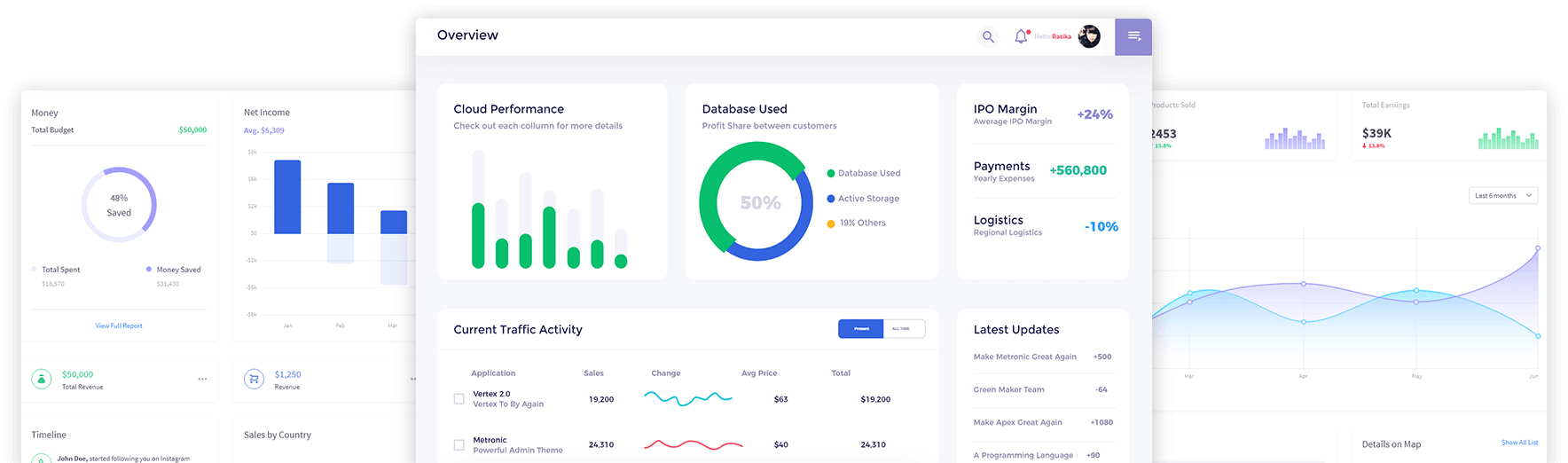Open notifications via the bell icon
Image resolution: width=1568 pixels, height=463 pixels.
[1021, 36]
